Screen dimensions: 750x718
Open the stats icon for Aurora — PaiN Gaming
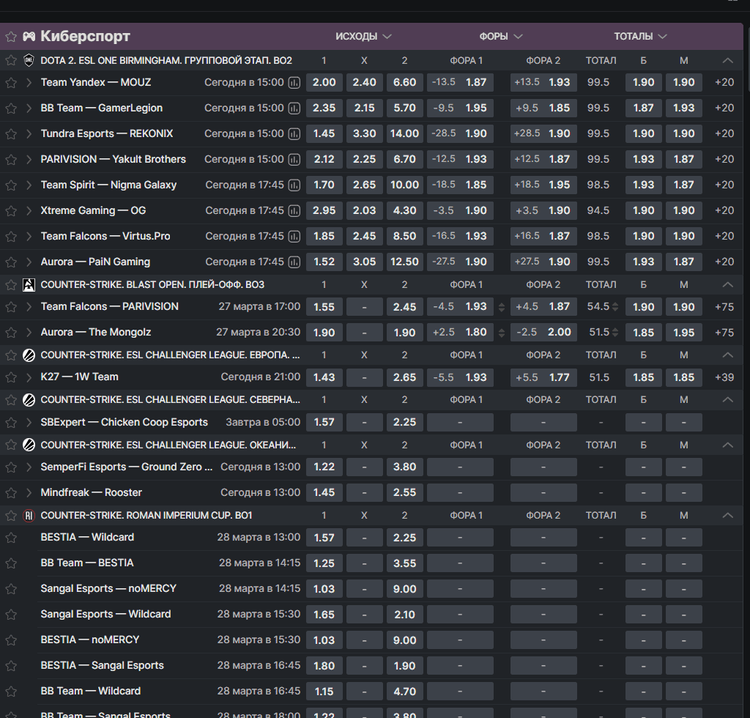click(x=294, y=262)
